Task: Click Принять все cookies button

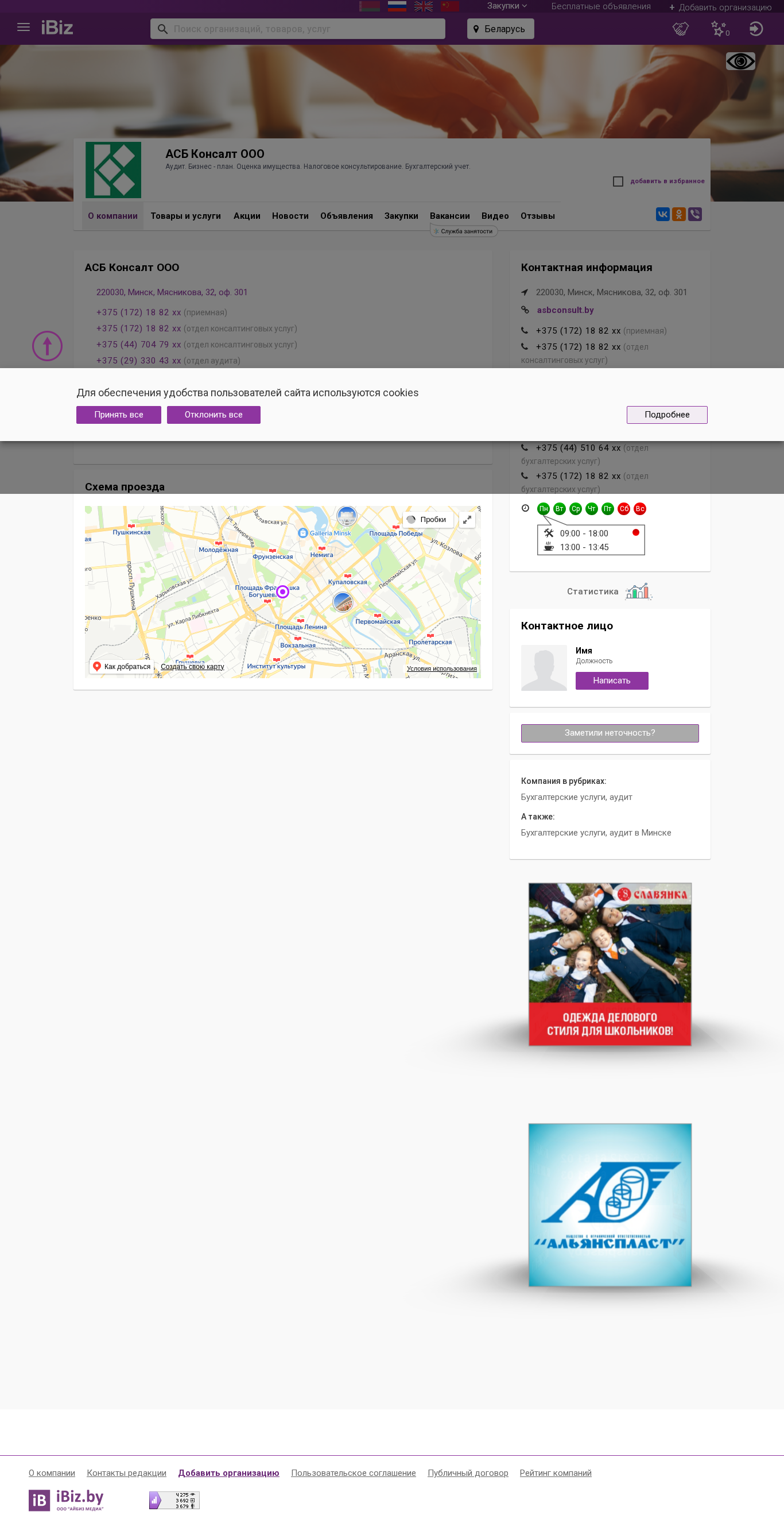Action: click(119, 415)
